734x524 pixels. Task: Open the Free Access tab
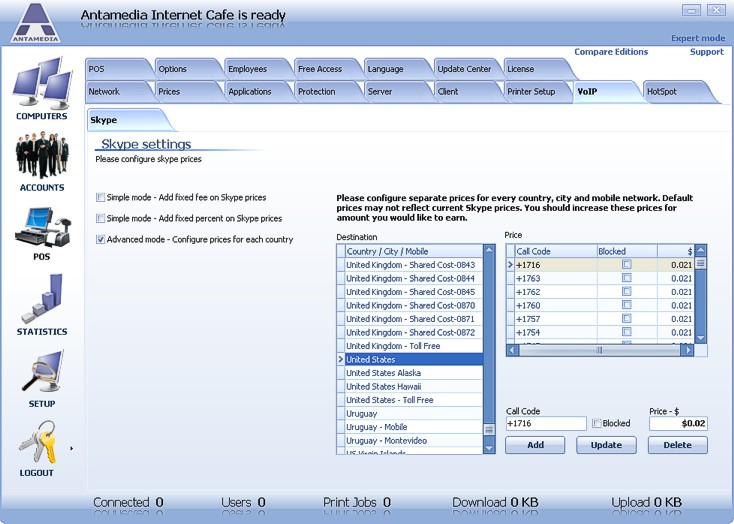[327, 69]
